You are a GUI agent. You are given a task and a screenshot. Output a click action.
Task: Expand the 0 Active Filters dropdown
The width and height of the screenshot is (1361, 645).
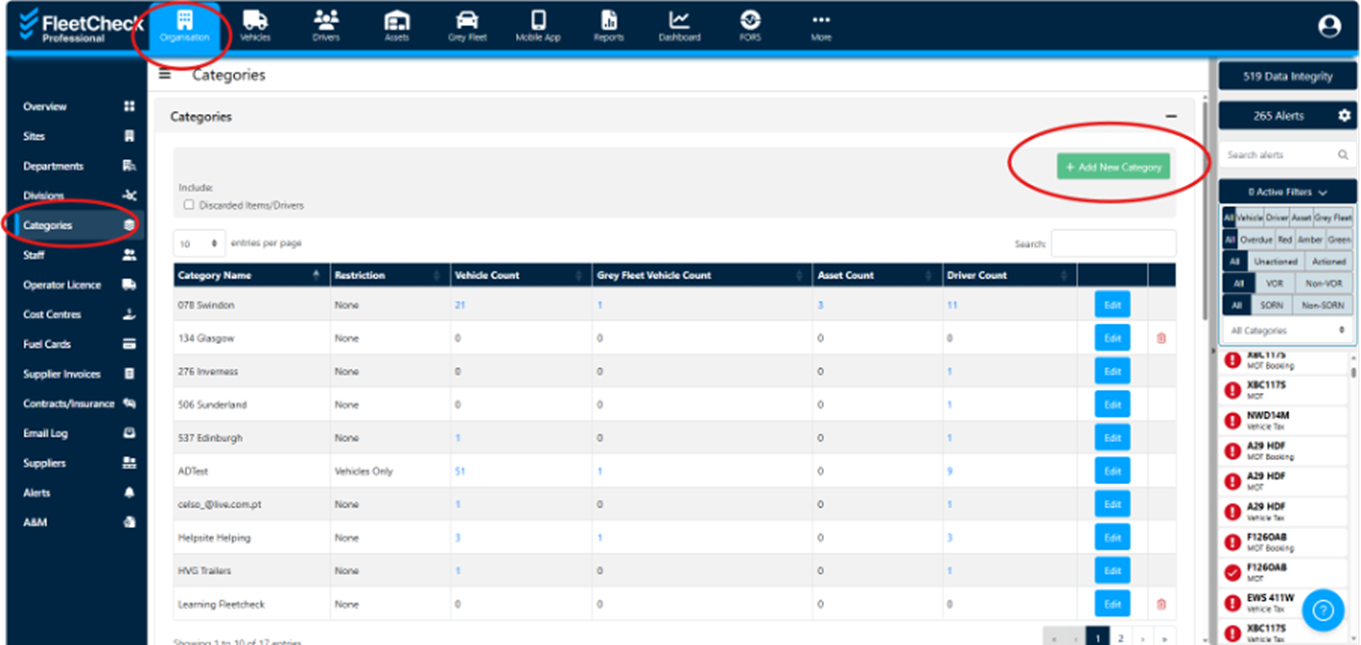click(1287, 191)
